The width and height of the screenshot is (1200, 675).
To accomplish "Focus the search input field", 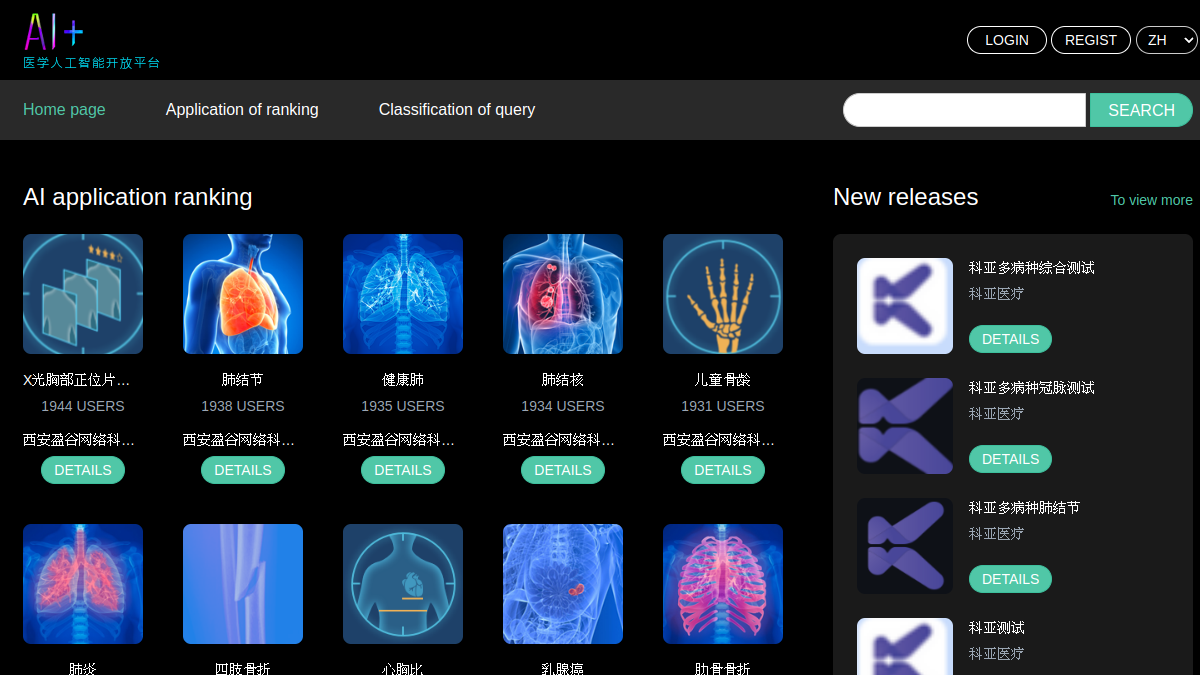I will coord(964,110).
